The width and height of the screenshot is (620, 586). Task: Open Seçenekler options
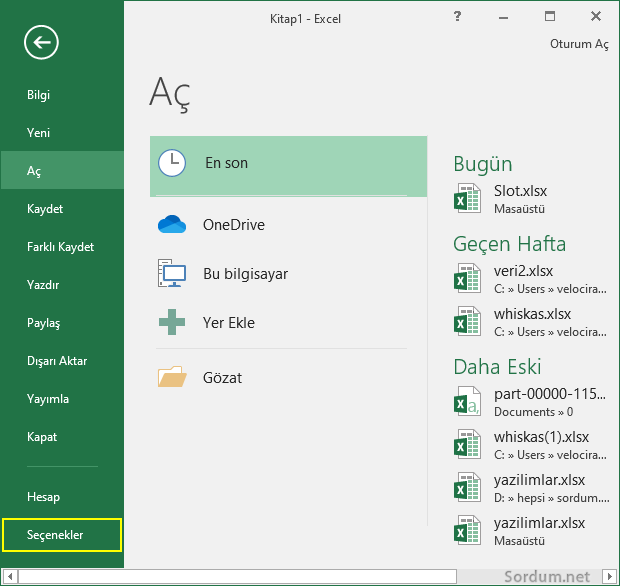coord(62,535)
